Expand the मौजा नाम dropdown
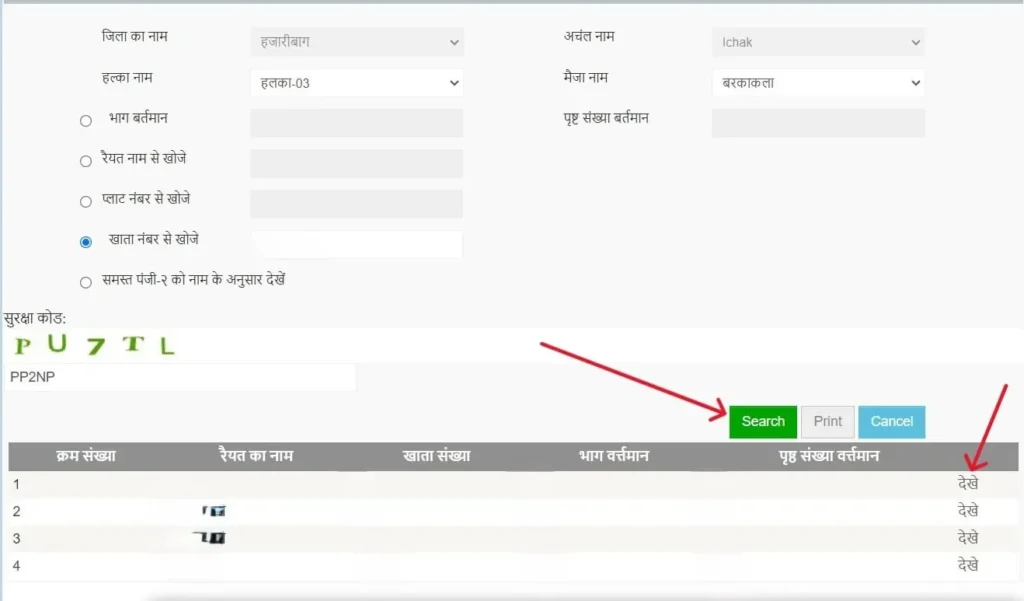The image size is (1024, 601). (818, 83)
